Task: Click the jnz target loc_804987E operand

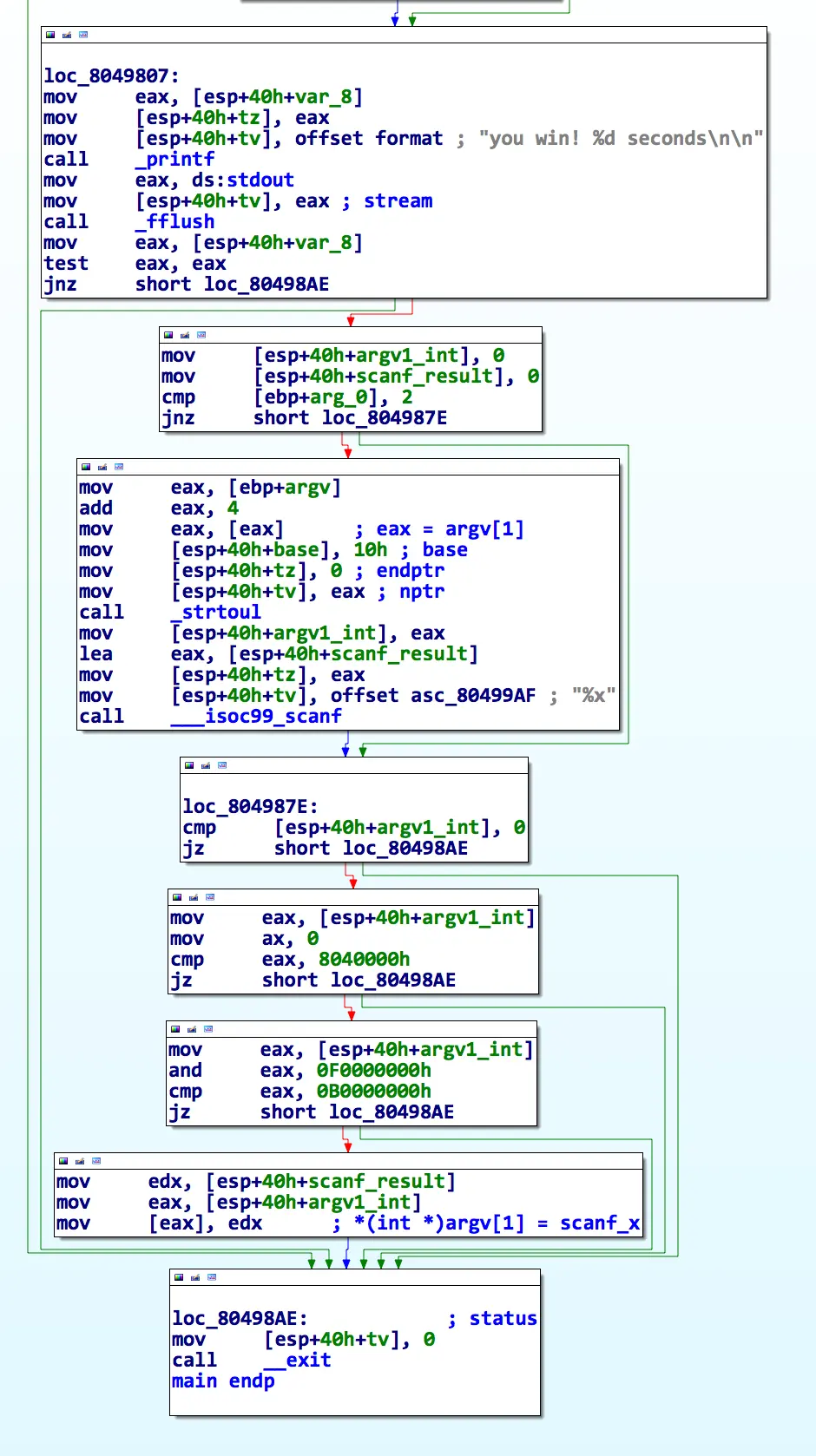Action: coord(385,418)
